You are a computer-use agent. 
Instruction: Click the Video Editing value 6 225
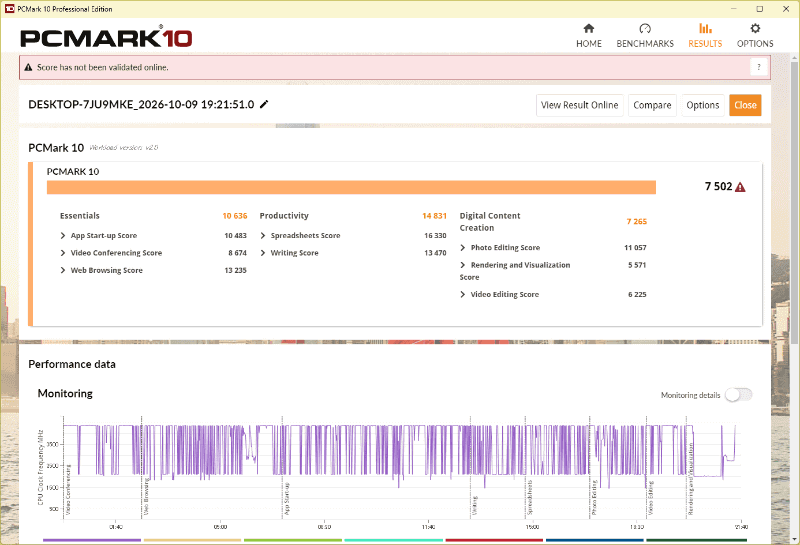[637, 294]
